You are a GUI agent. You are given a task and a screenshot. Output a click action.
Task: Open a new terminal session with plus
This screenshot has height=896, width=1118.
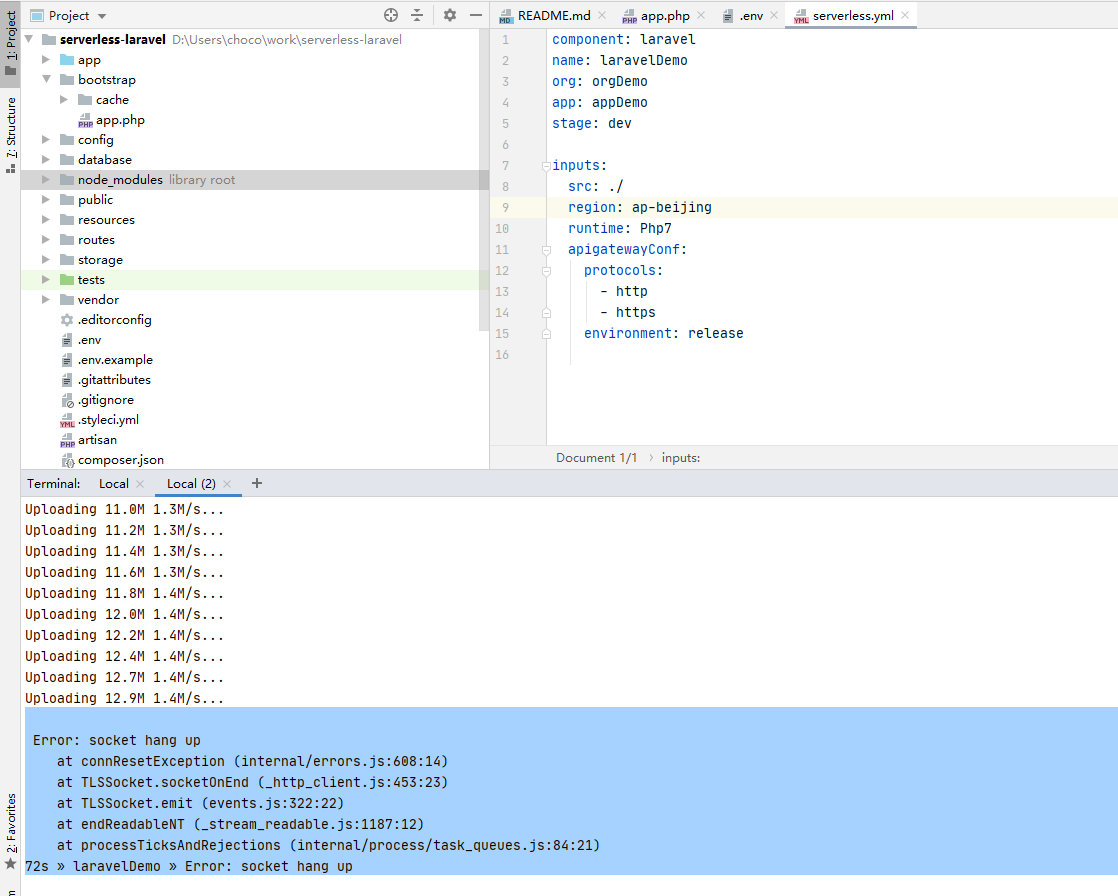pyautogui.click(x=257, y=483)
